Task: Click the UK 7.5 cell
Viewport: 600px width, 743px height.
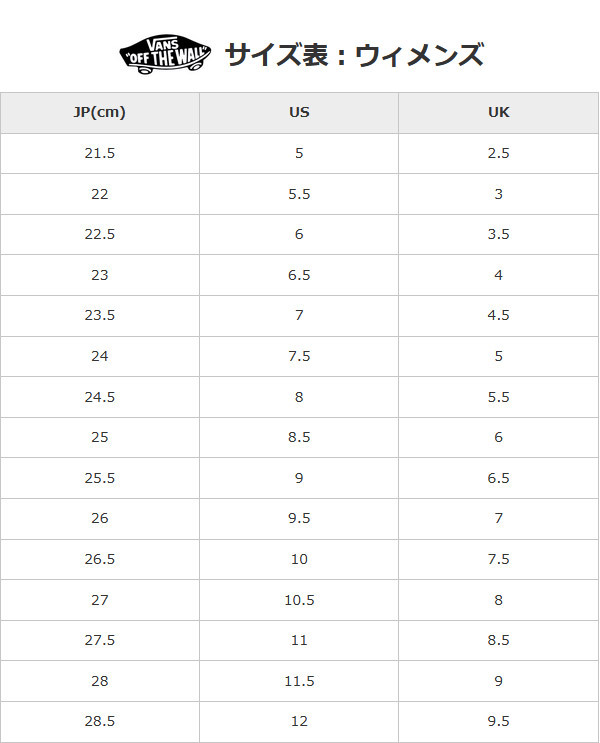Action: tap(499, 559)
